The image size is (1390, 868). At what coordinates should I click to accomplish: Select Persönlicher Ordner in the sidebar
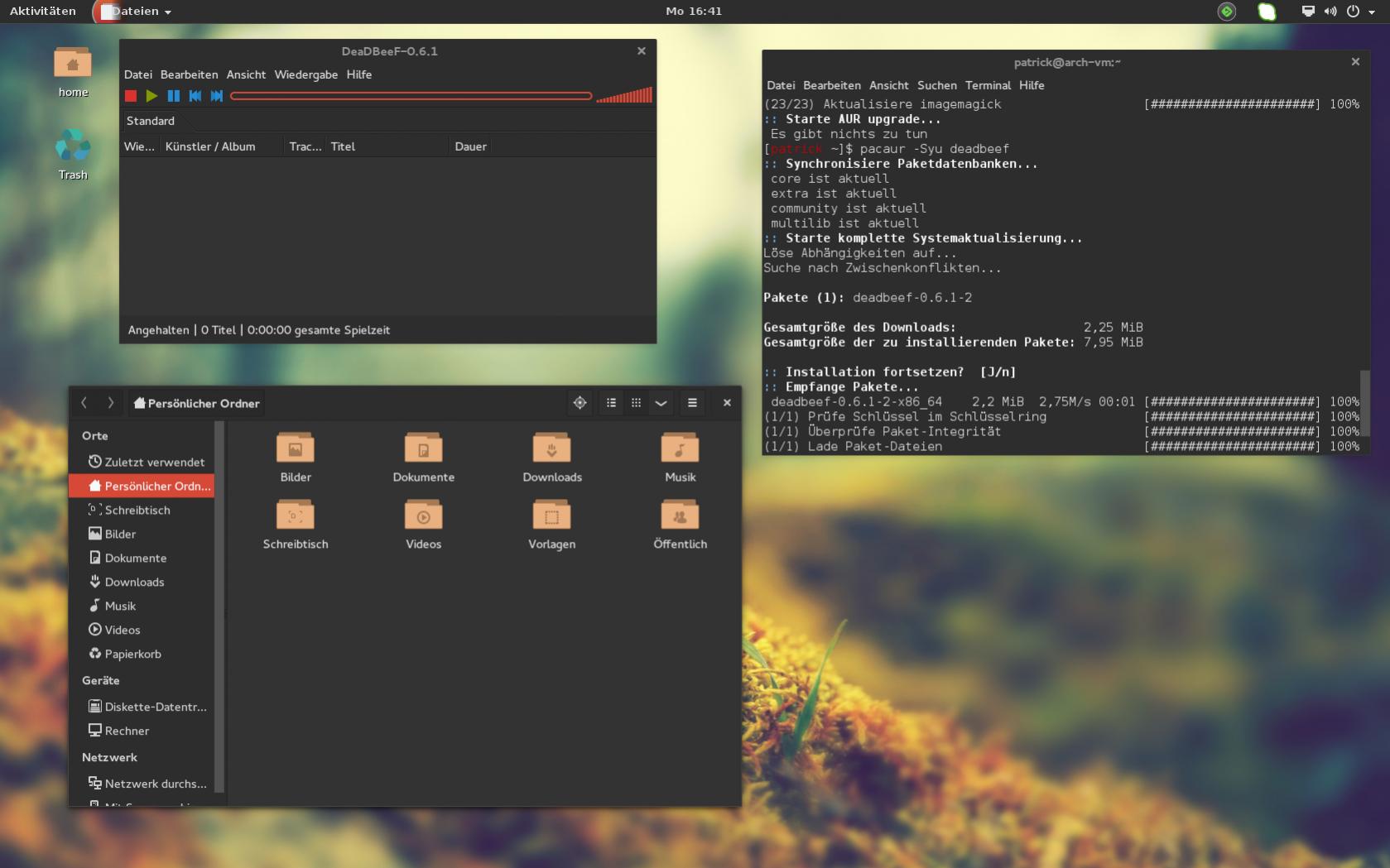pos(142,486)
